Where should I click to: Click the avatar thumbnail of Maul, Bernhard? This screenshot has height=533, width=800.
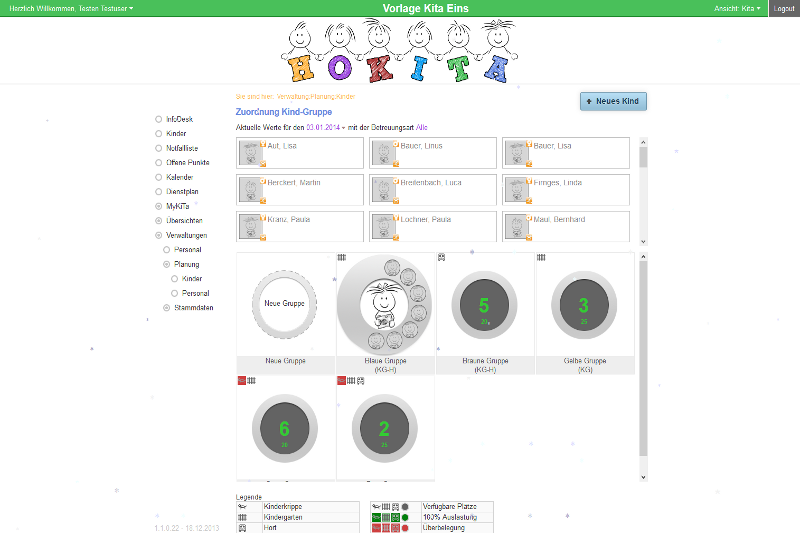[516, 227]
